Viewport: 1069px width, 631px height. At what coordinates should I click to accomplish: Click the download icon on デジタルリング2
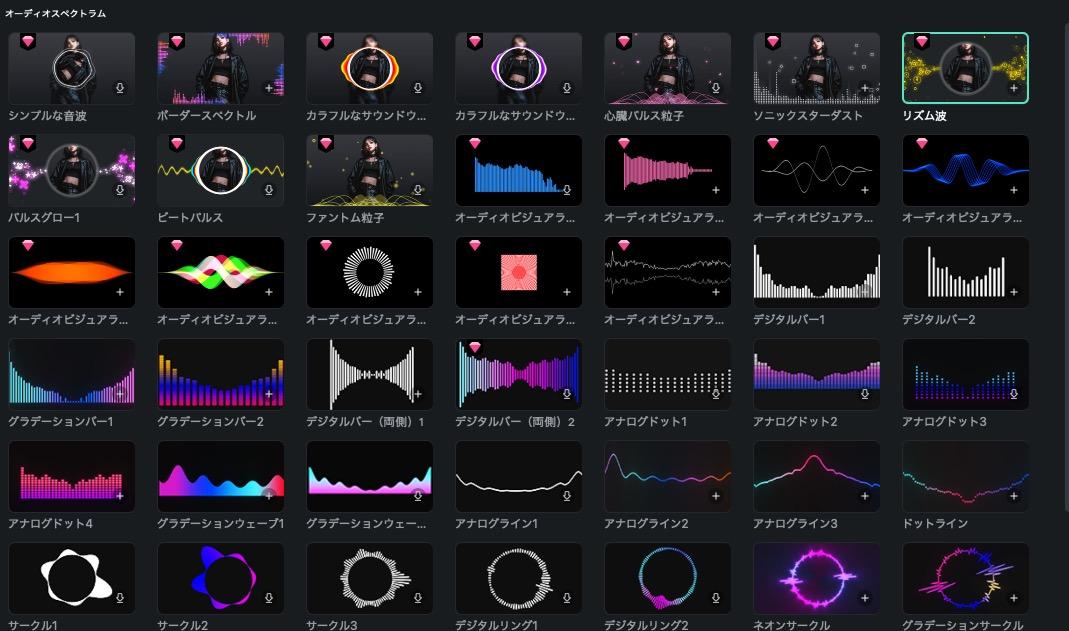(x=716, y=598)
